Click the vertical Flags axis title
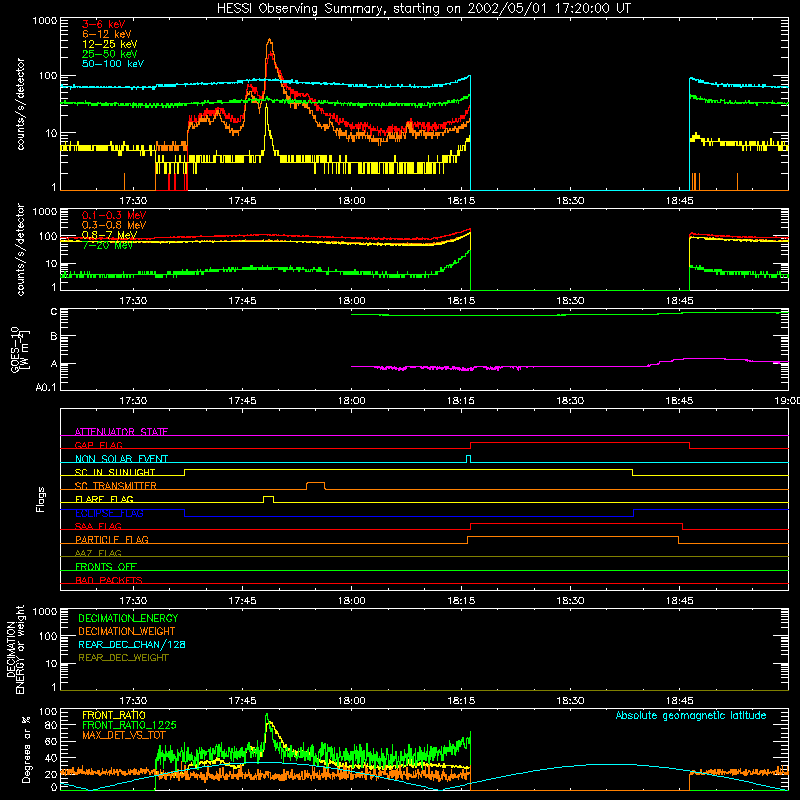Screen dimensions: 800x800 41,500
